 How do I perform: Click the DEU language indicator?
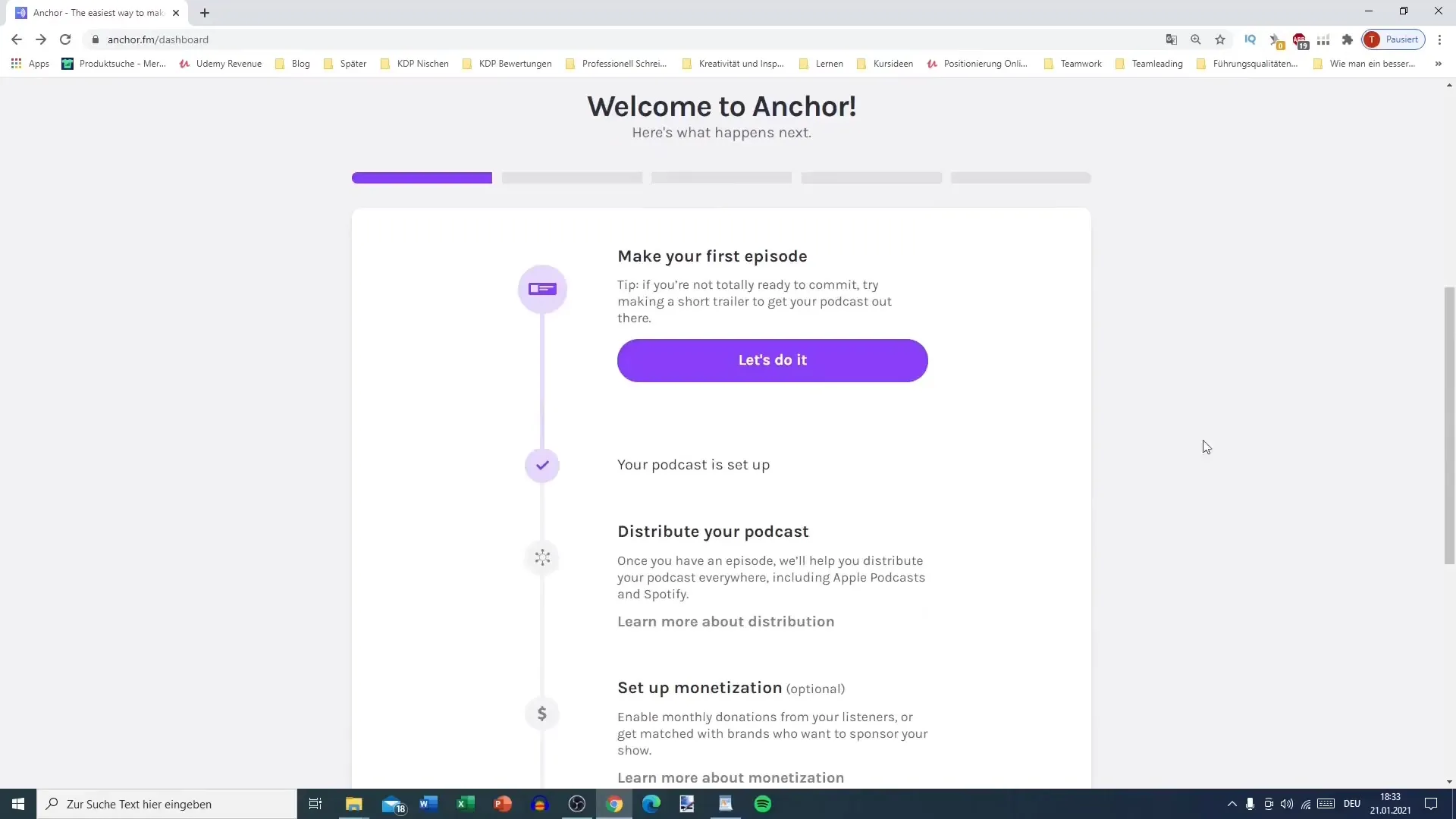click(1352, 804)
